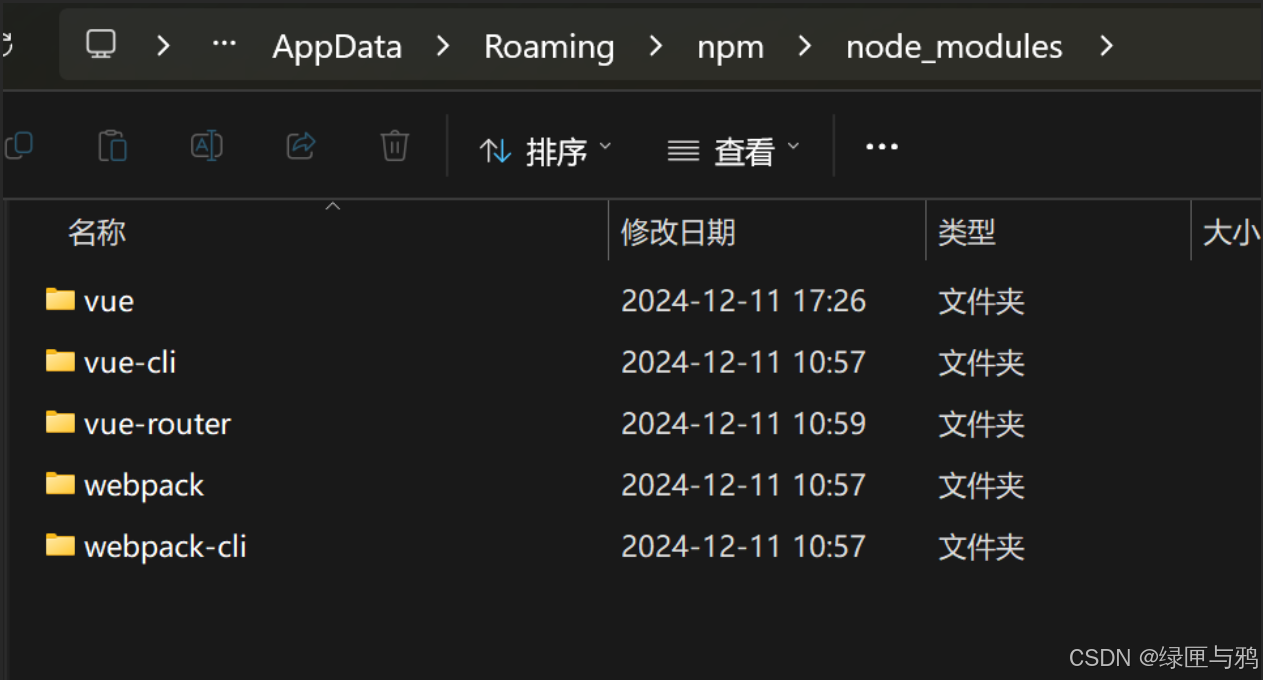
Task: Open the See more (...) toolbar menu
Action: (881, 146)
